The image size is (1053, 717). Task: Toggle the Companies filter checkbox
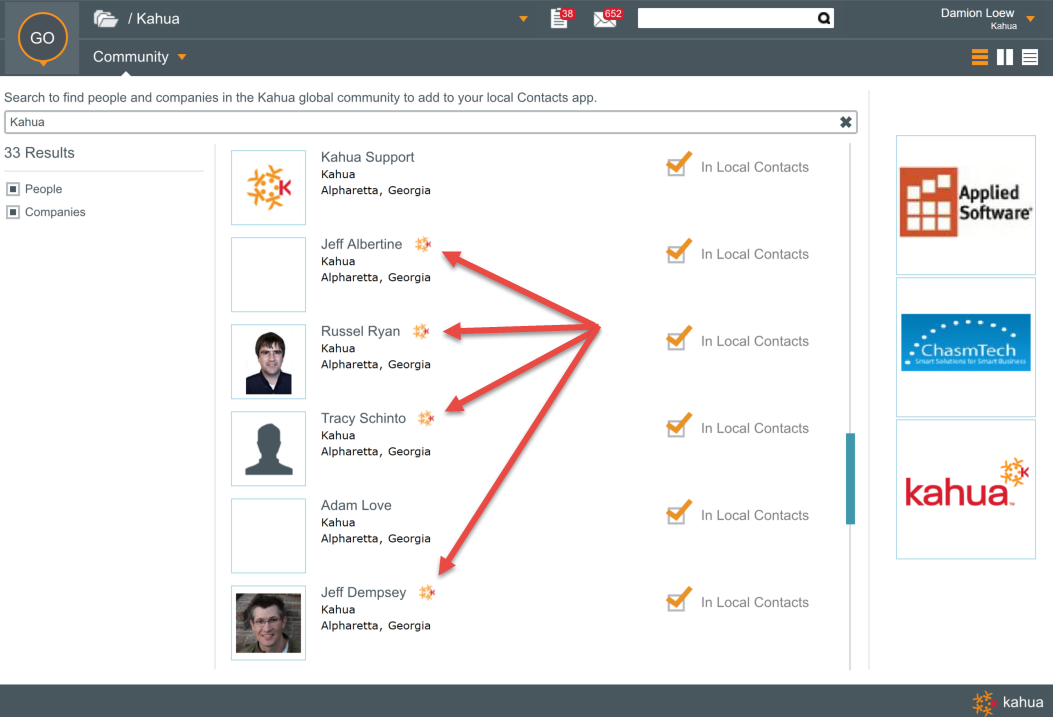coord(13,212)
